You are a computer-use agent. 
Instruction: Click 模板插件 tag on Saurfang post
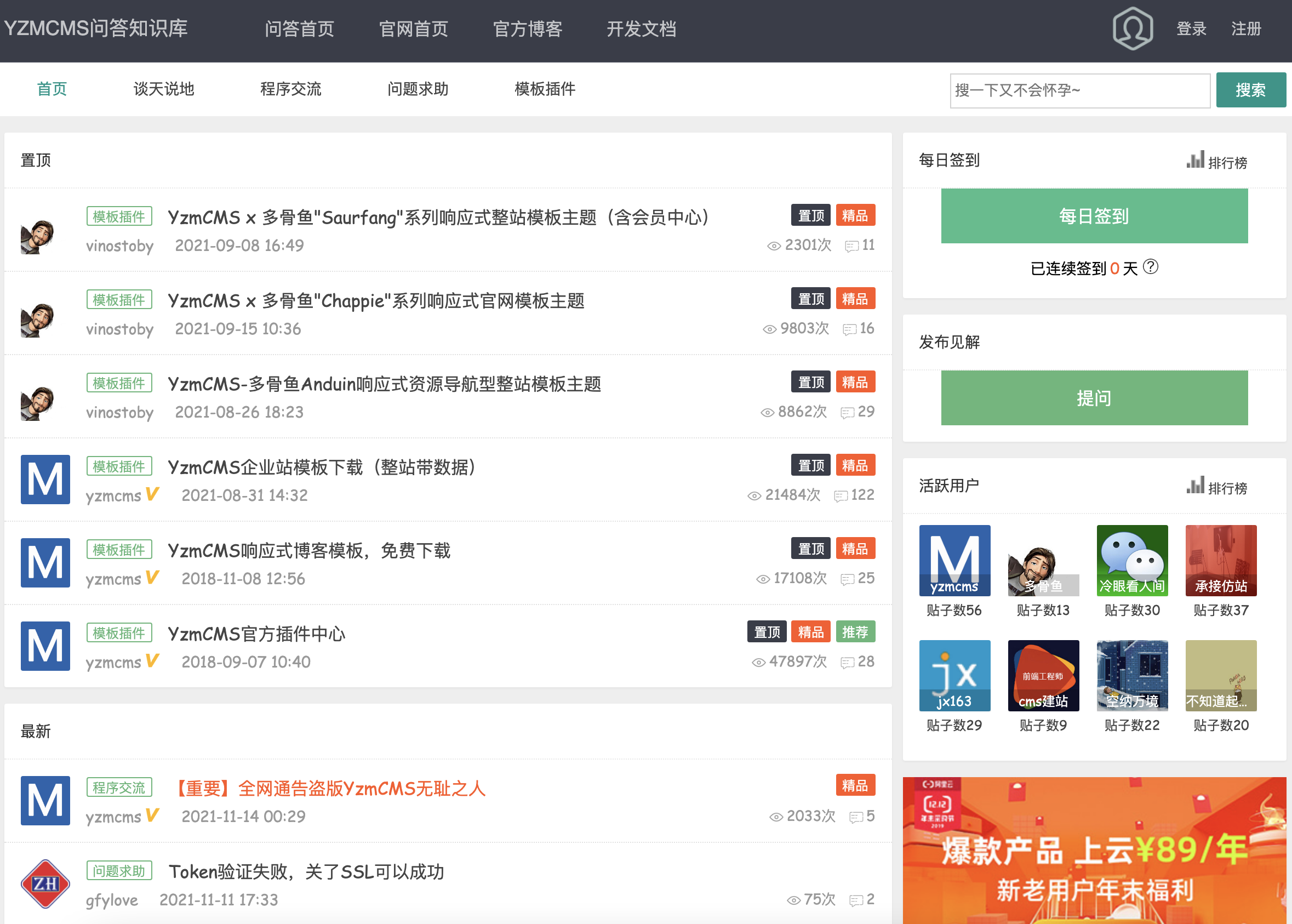(x=119, y=216)
